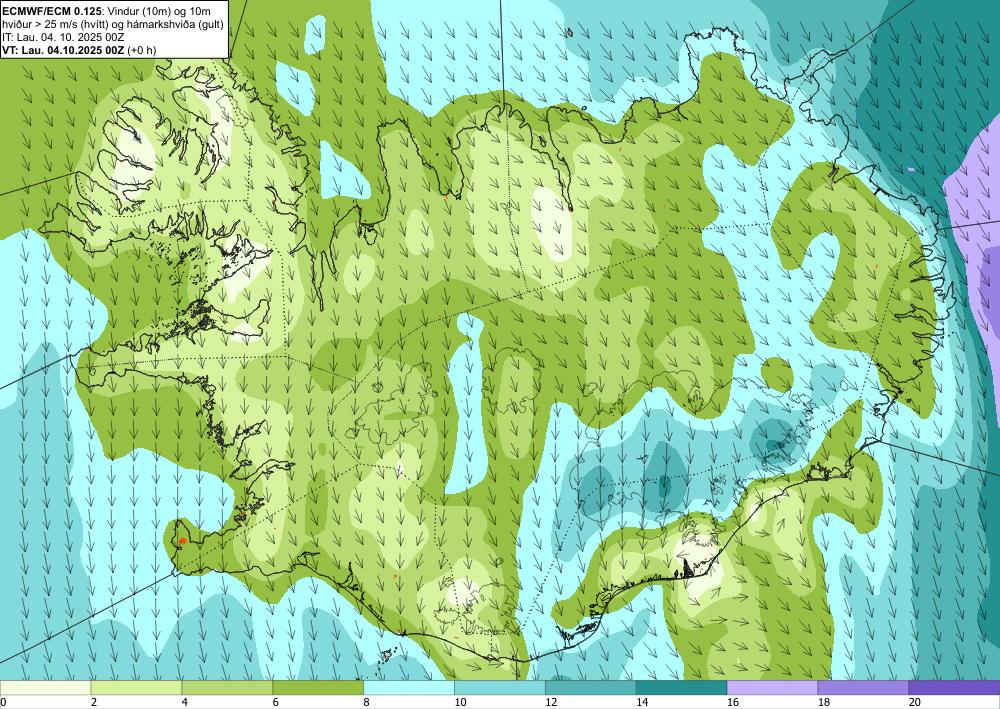The width and height of the screenshot is (1000, 709).
Task: Click the legend label '20'
Action: point(915,703)
